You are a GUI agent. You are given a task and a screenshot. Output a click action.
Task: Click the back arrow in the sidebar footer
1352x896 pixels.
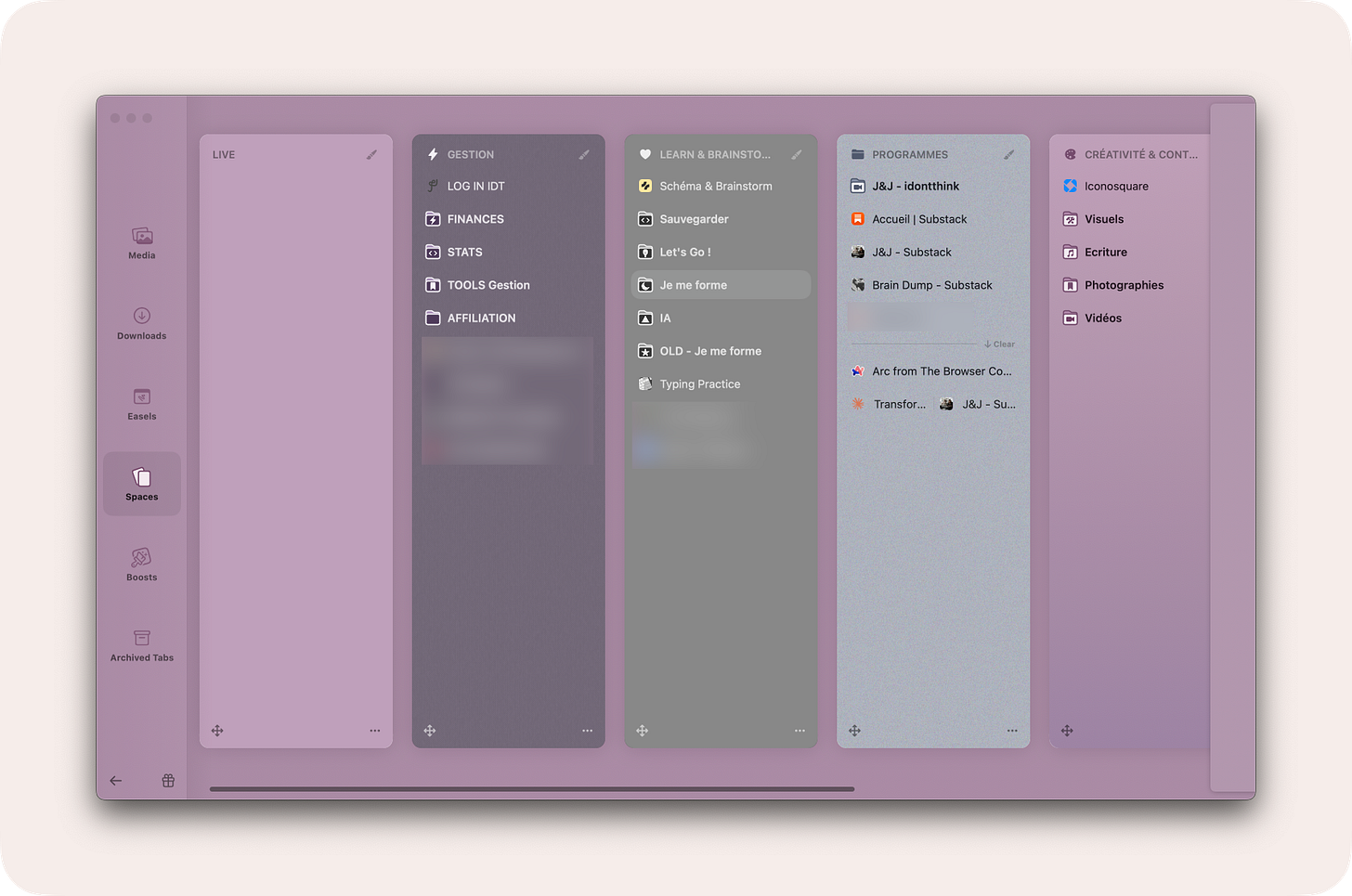tap(116, 781)
